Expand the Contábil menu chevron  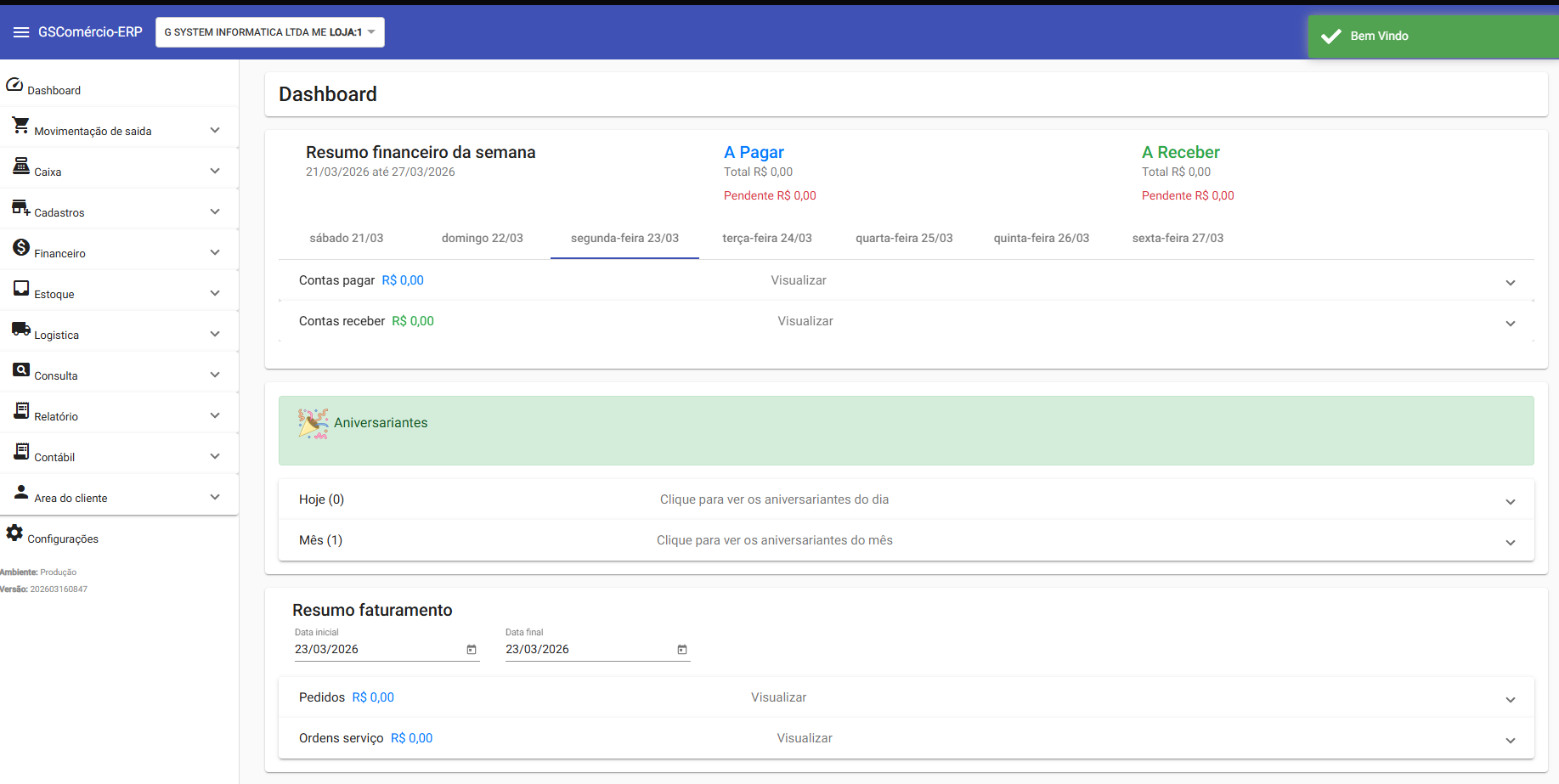(x=215, y=456)
